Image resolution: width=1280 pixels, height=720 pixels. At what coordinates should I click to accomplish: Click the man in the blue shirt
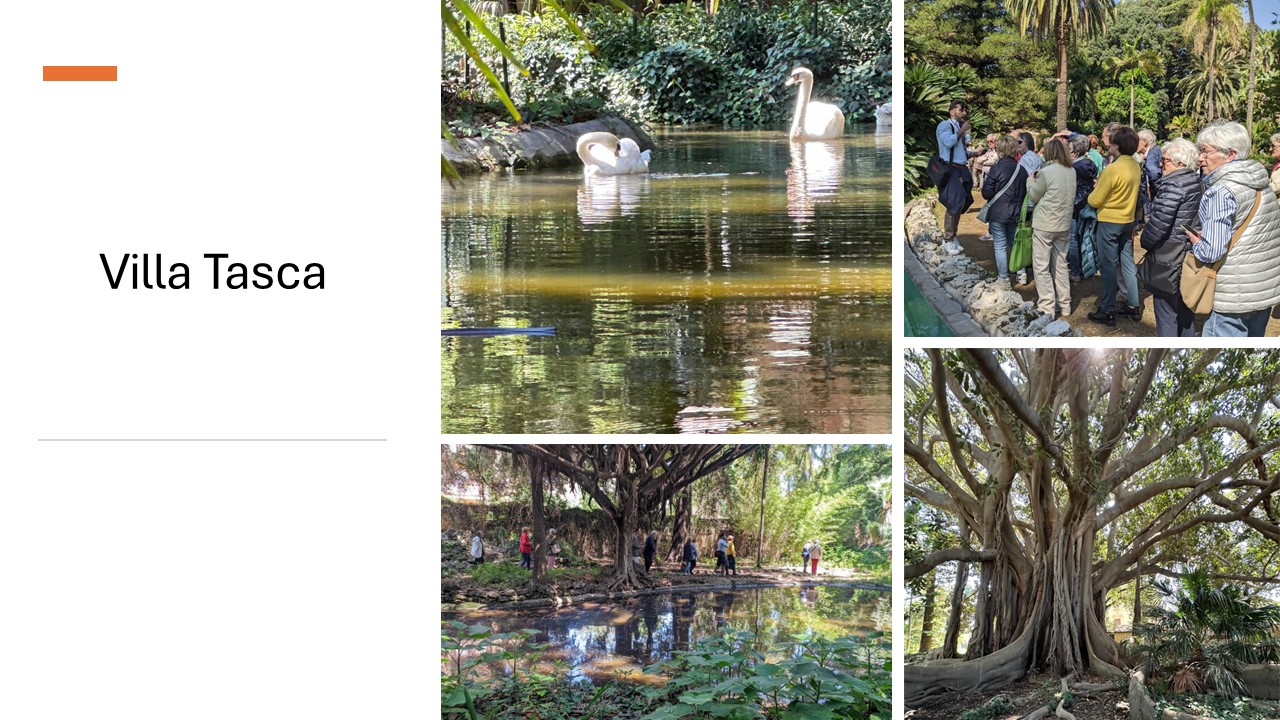(x=953, y=175)
